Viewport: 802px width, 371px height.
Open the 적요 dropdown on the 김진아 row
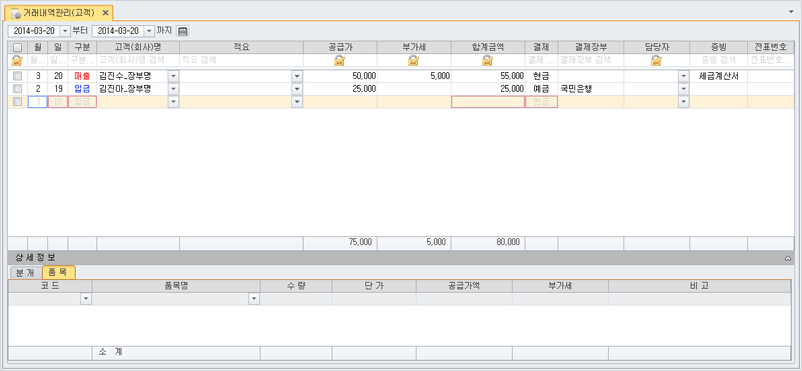click(x=297, y=89)
